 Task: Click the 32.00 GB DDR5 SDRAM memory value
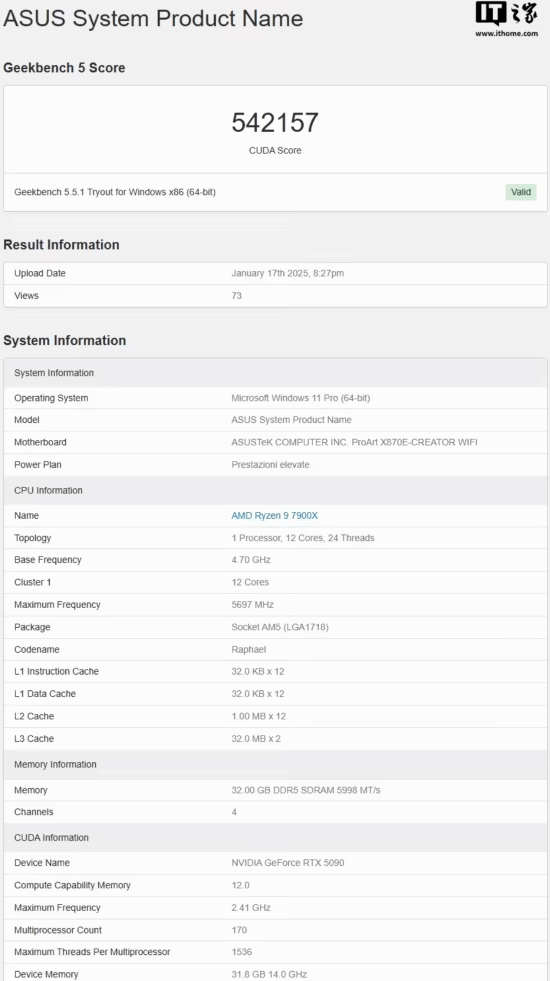coord(306,790)
